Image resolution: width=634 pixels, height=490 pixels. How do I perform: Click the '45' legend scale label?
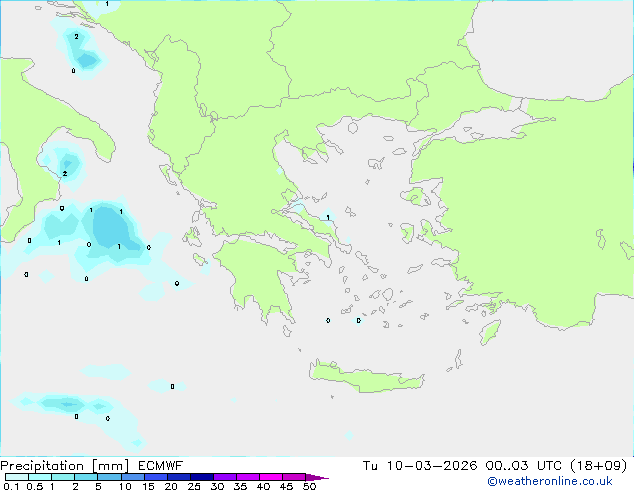point(287,486)
